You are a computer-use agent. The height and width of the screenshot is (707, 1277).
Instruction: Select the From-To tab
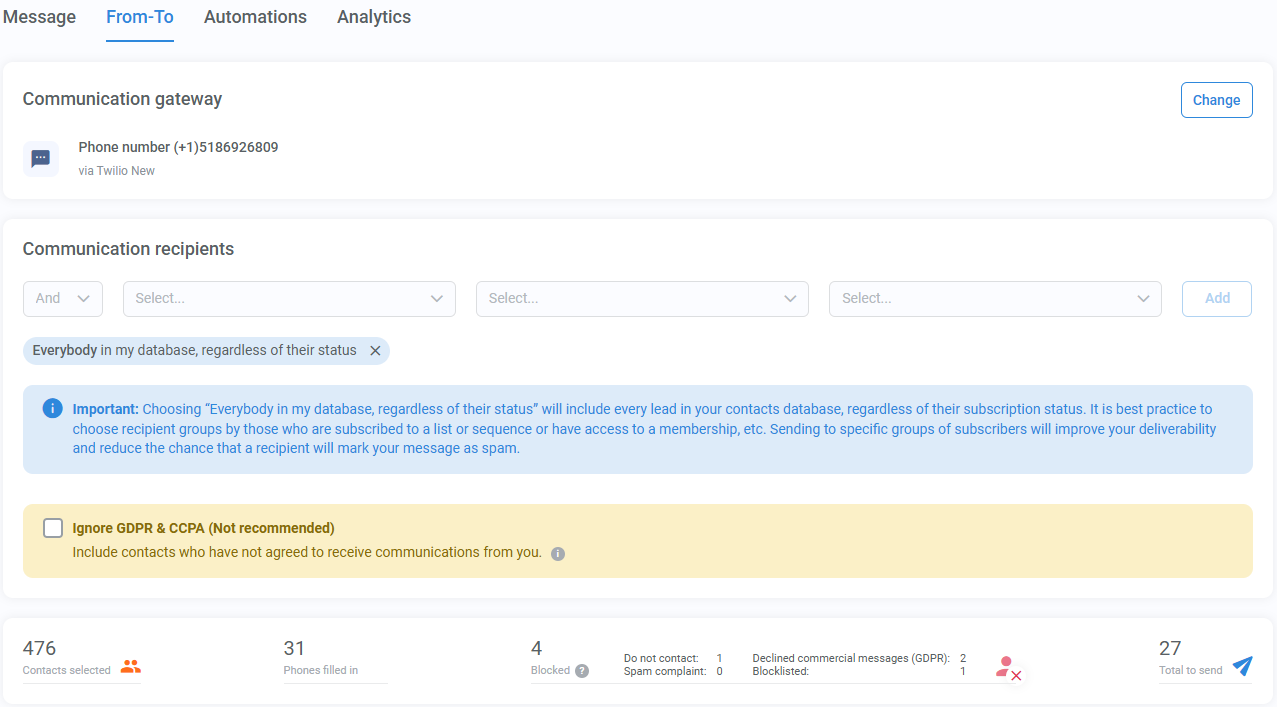click(140, 17)
